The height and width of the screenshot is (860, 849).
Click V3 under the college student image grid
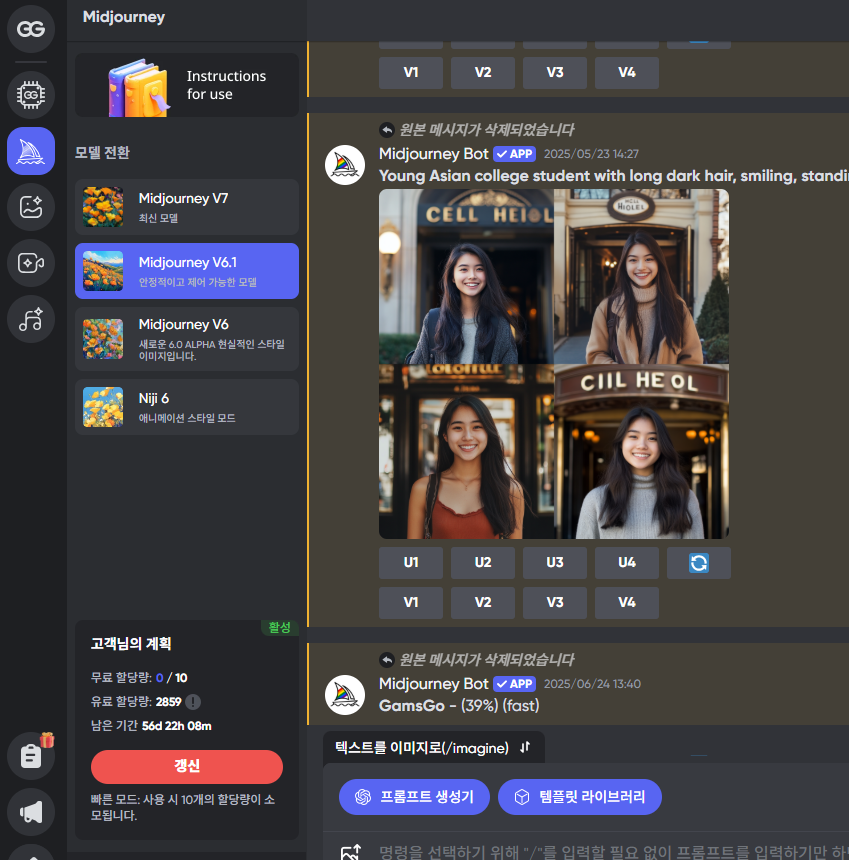554,603
